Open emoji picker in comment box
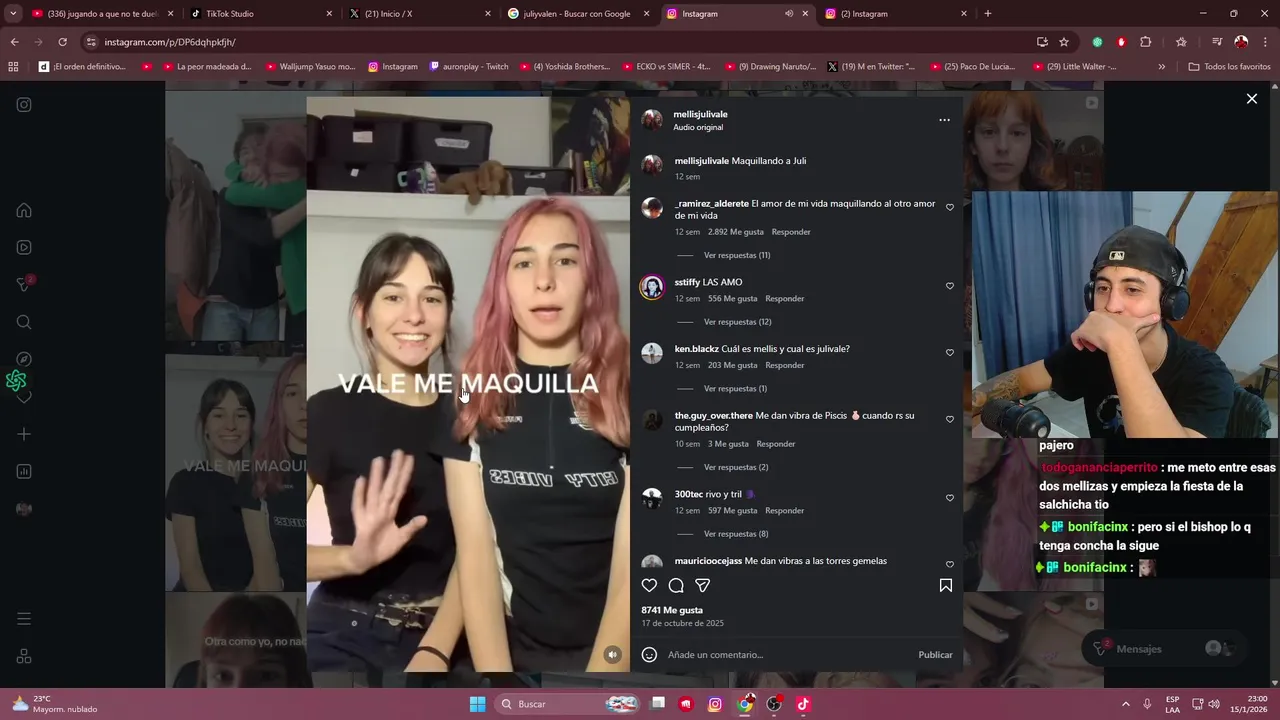Viewport: 1280px width, 720px height. click(649, 655)
